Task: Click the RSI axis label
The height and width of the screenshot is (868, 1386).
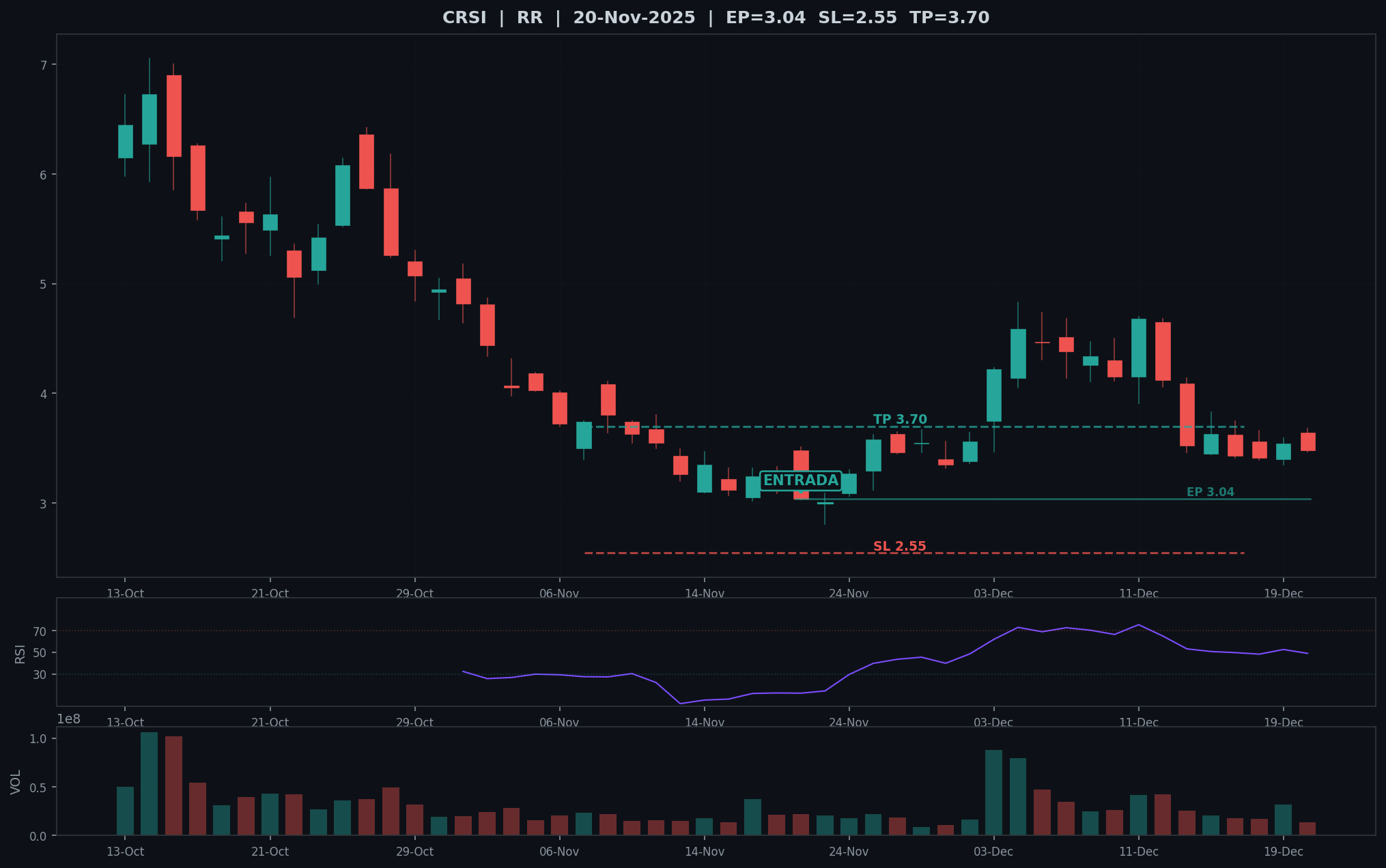Action: click(20, 653)
